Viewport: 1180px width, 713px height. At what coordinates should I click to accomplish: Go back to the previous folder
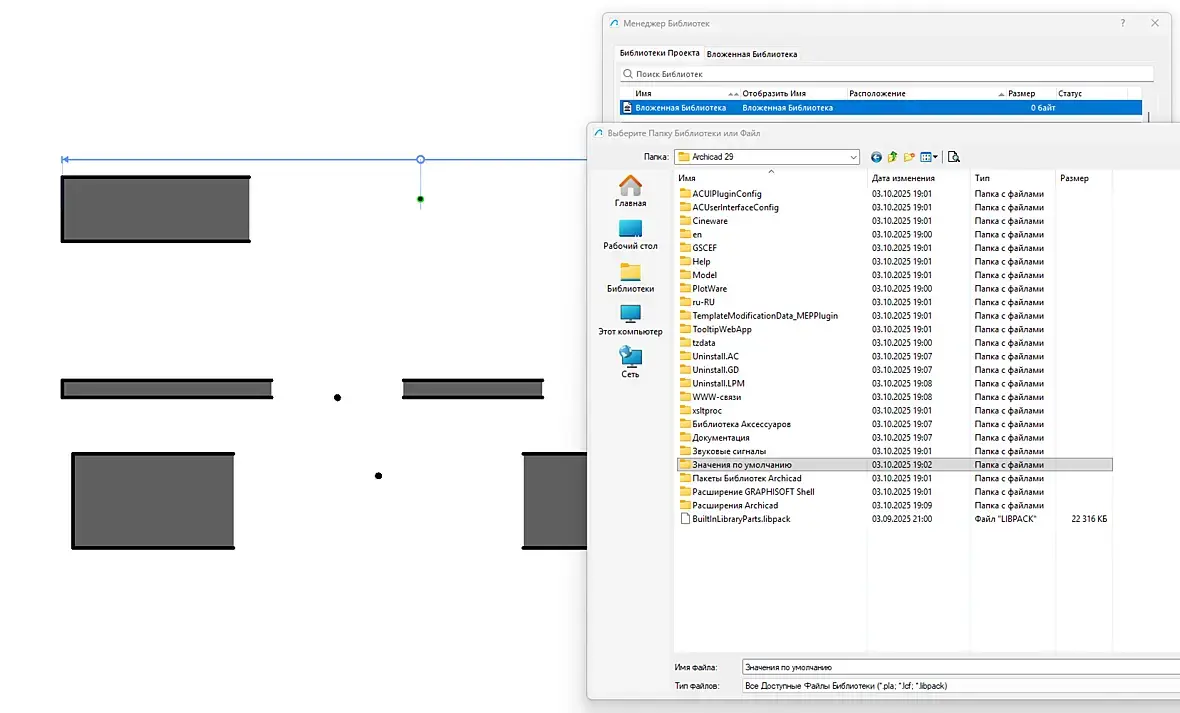(x=876, y=157)
